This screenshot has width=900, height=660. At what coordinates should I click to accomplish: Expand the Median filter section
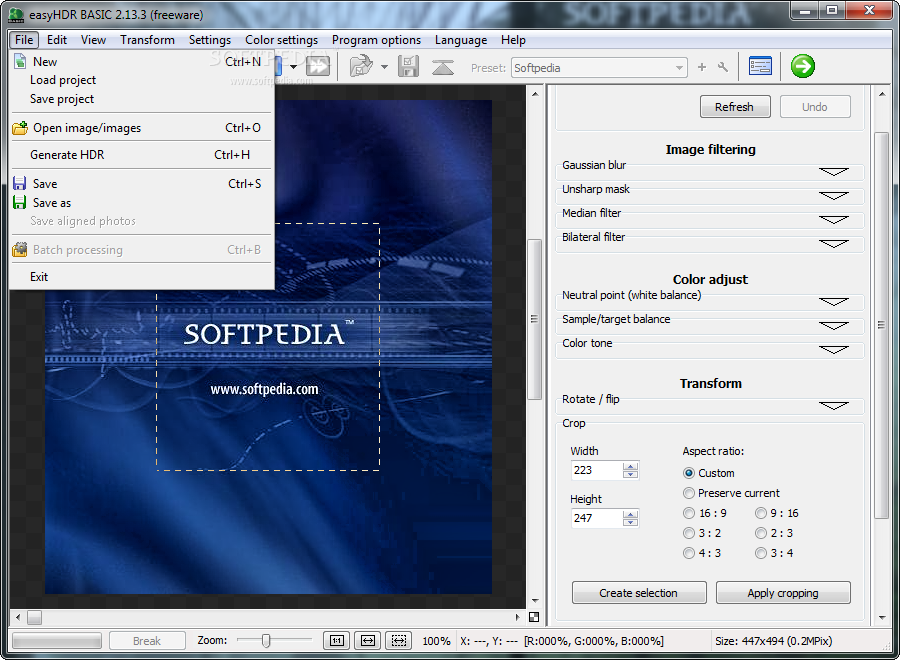[833, 220]
